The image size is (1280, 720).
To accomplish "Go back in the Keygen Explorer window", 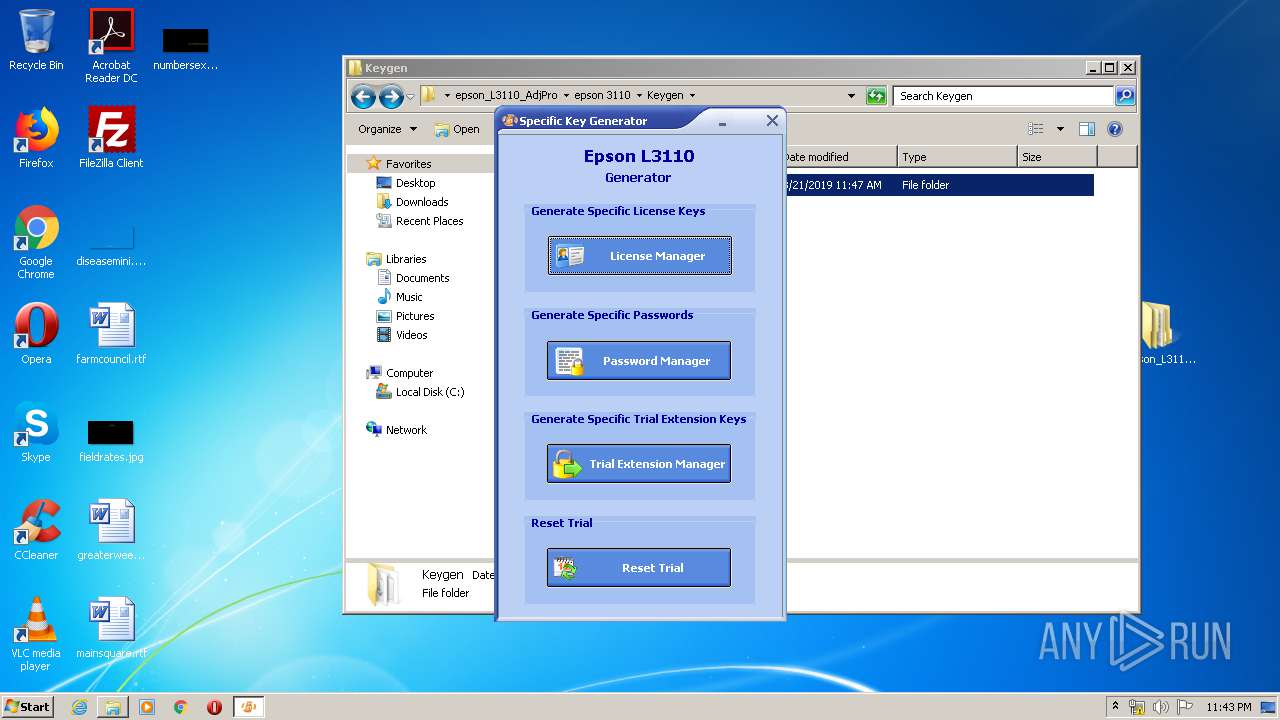I will (364, 96).
